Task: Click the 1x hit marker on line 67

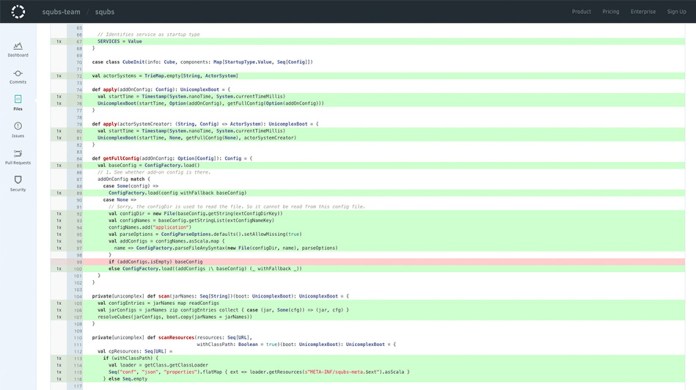Action: pyautogui.click(x=59, y=41)
